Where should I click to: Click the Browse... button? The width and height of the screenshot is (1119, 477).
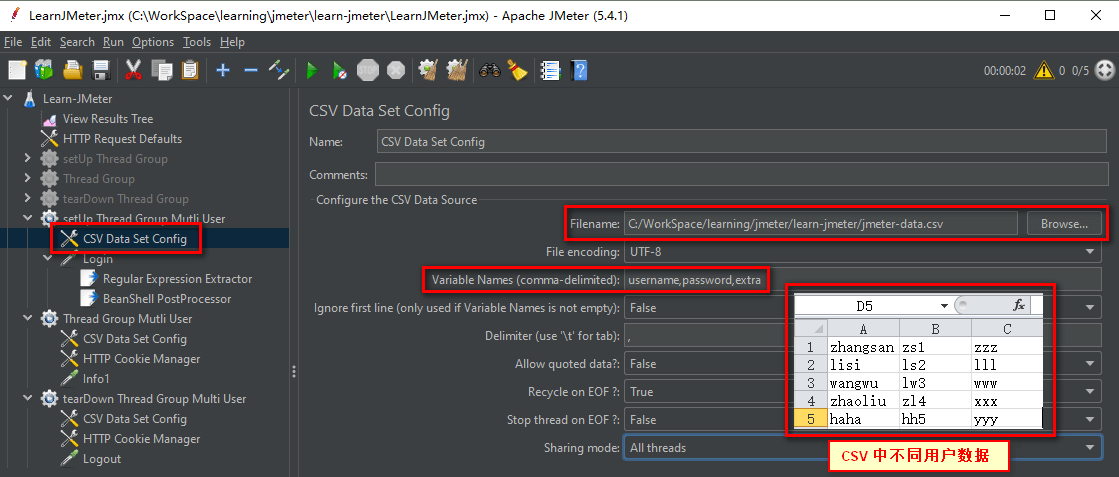pos(1064,224)
